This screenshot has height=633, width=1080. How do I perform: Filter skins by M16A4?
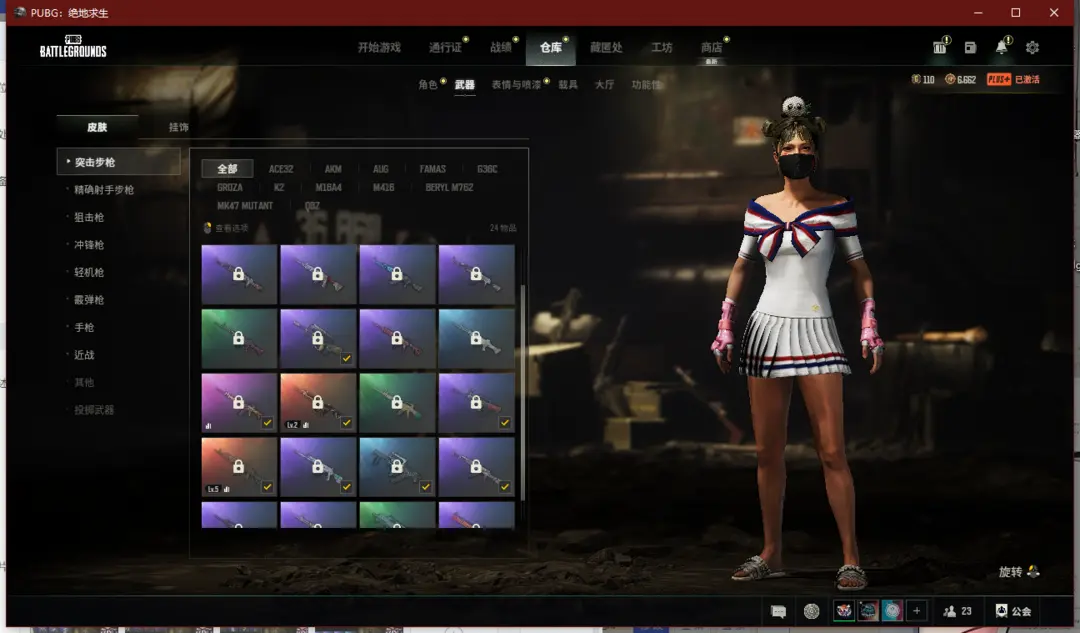[329, 187]
